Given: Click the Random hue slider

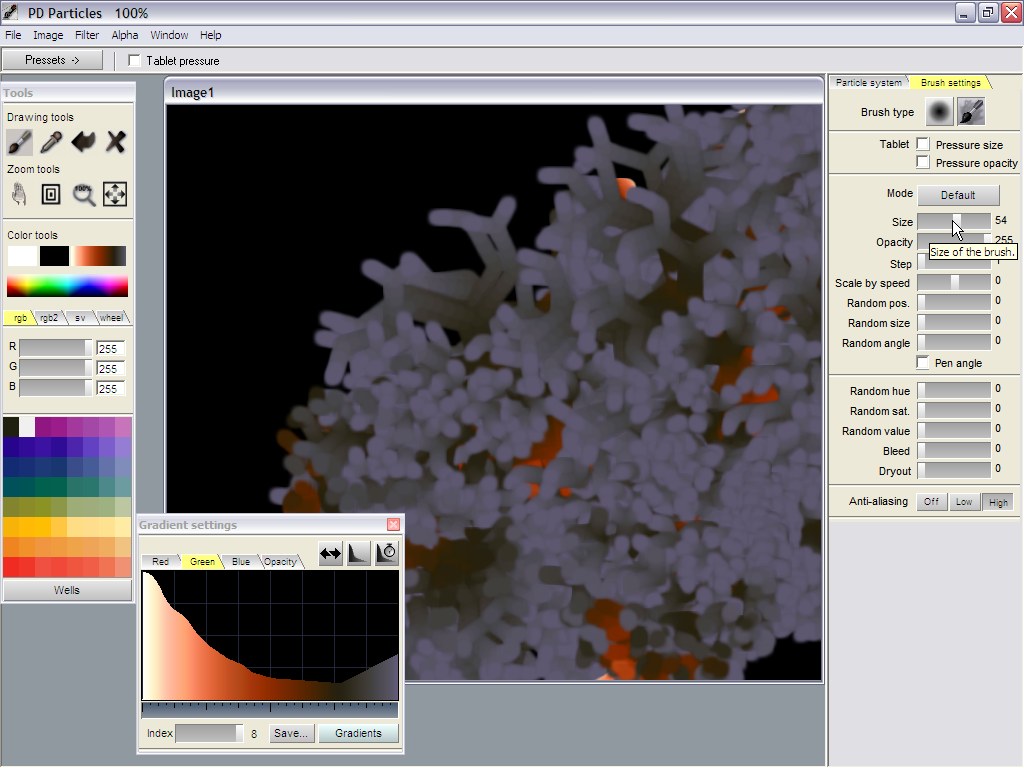Looking at the screenshot, I should pos(954,390).
